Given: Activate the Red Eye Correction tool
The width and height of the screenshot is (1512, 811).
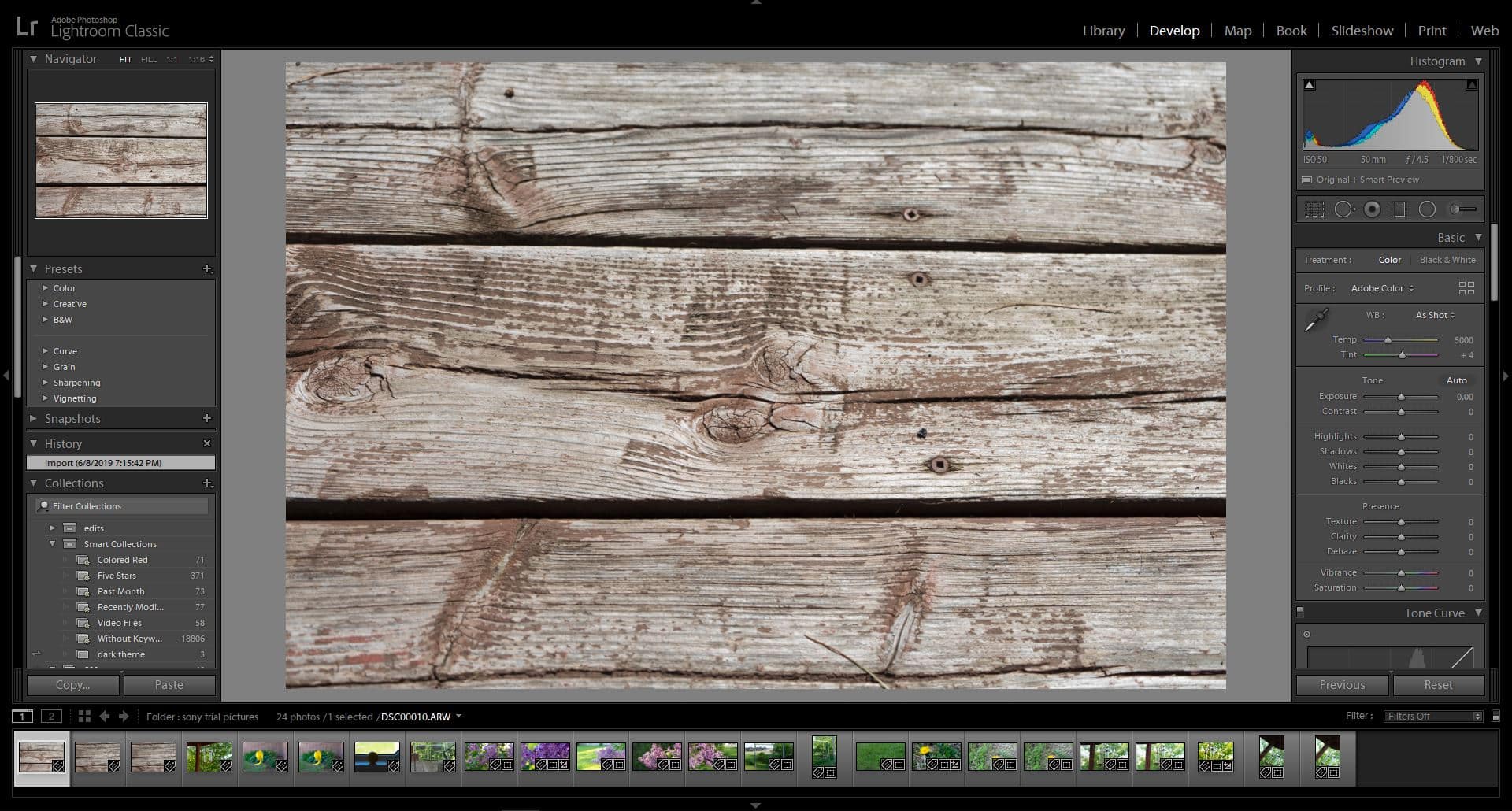Looking at the screenshot, I should coord(1372,209).
